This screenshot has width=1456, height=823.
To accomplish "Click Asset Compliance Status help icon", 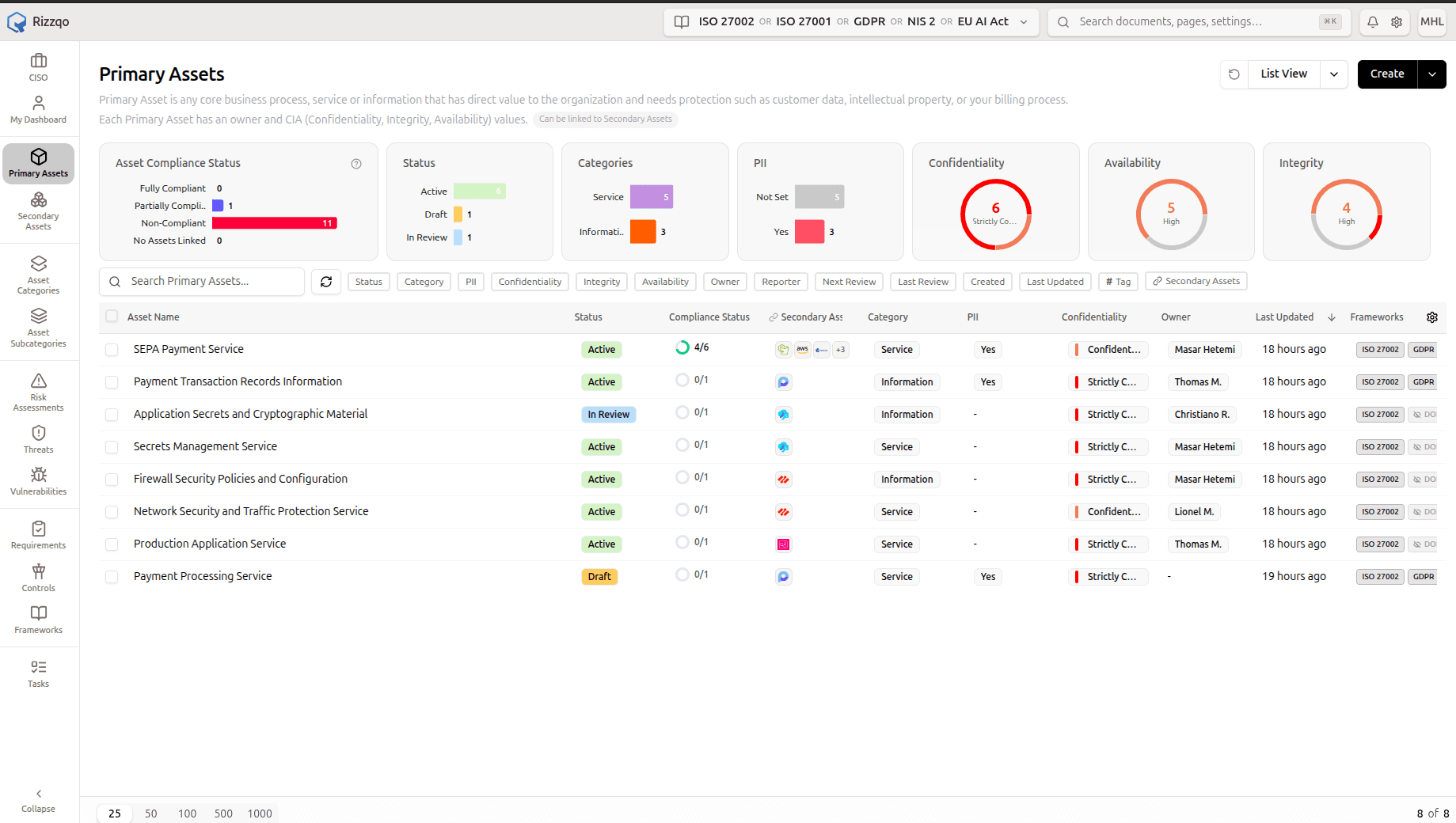I will (356, 164).
